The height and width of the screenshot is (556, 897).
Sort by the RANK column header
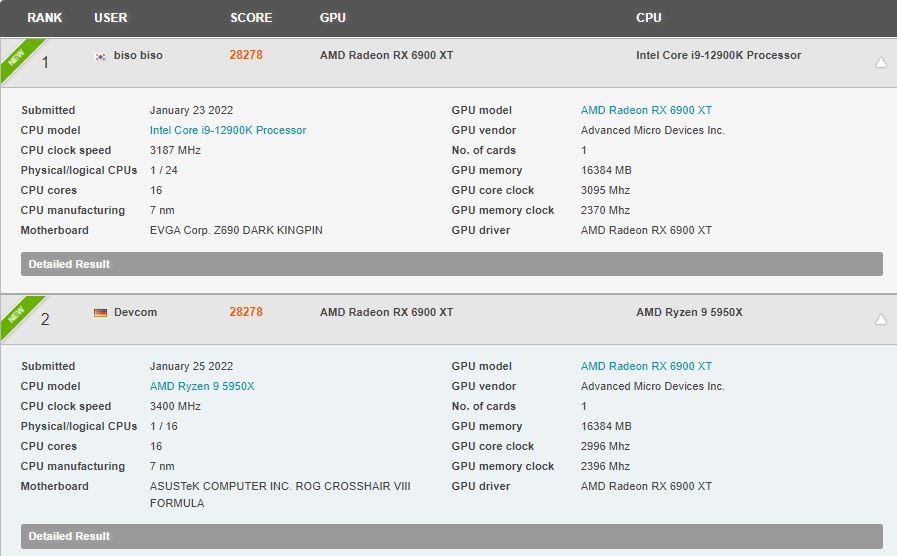pos(45,18)
